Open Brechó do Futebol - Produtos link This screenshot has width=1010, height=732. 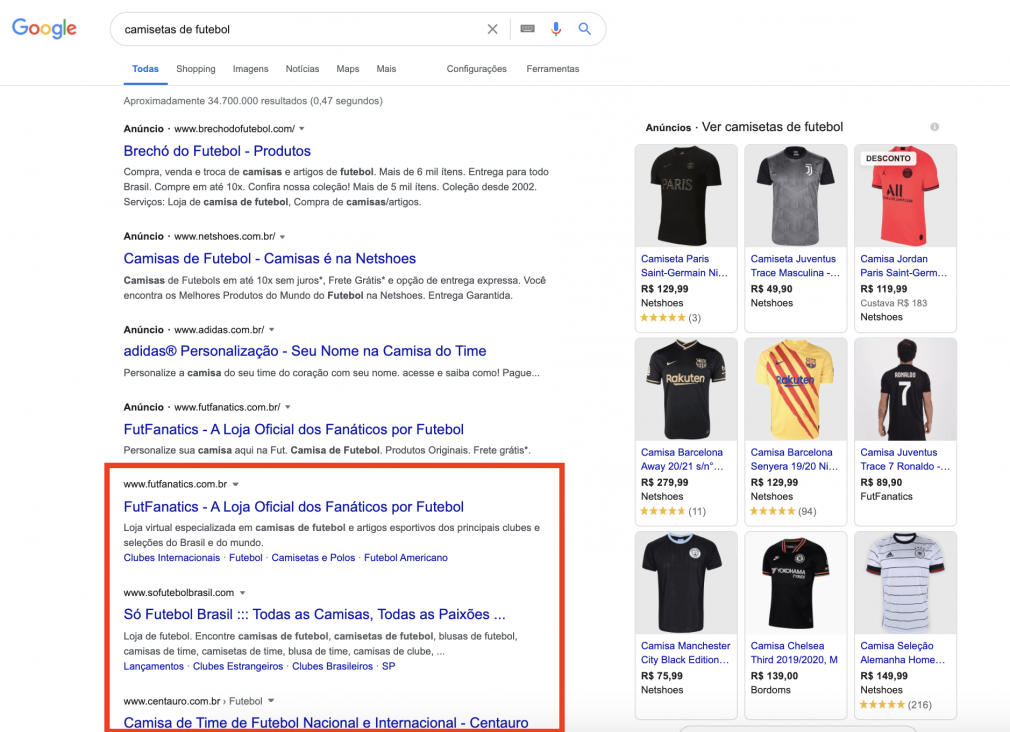pyautogui.click(x=217, y=151)
